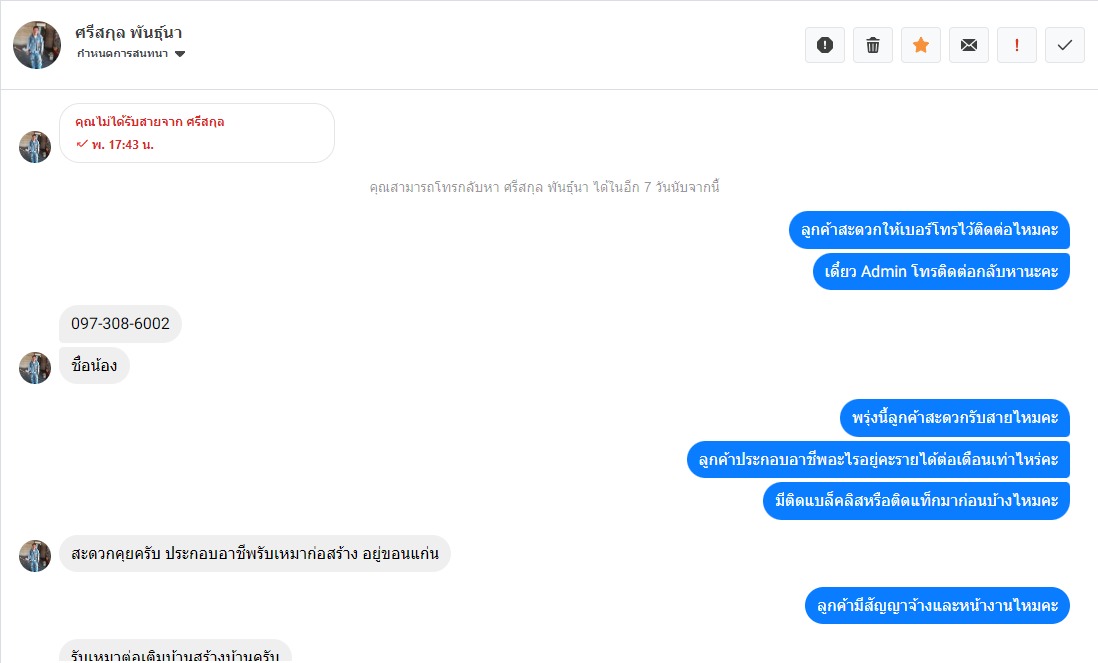The image size is (1098, 663).
Task: Select the phone number 097-308-6002 message
Action: (120, 323)
